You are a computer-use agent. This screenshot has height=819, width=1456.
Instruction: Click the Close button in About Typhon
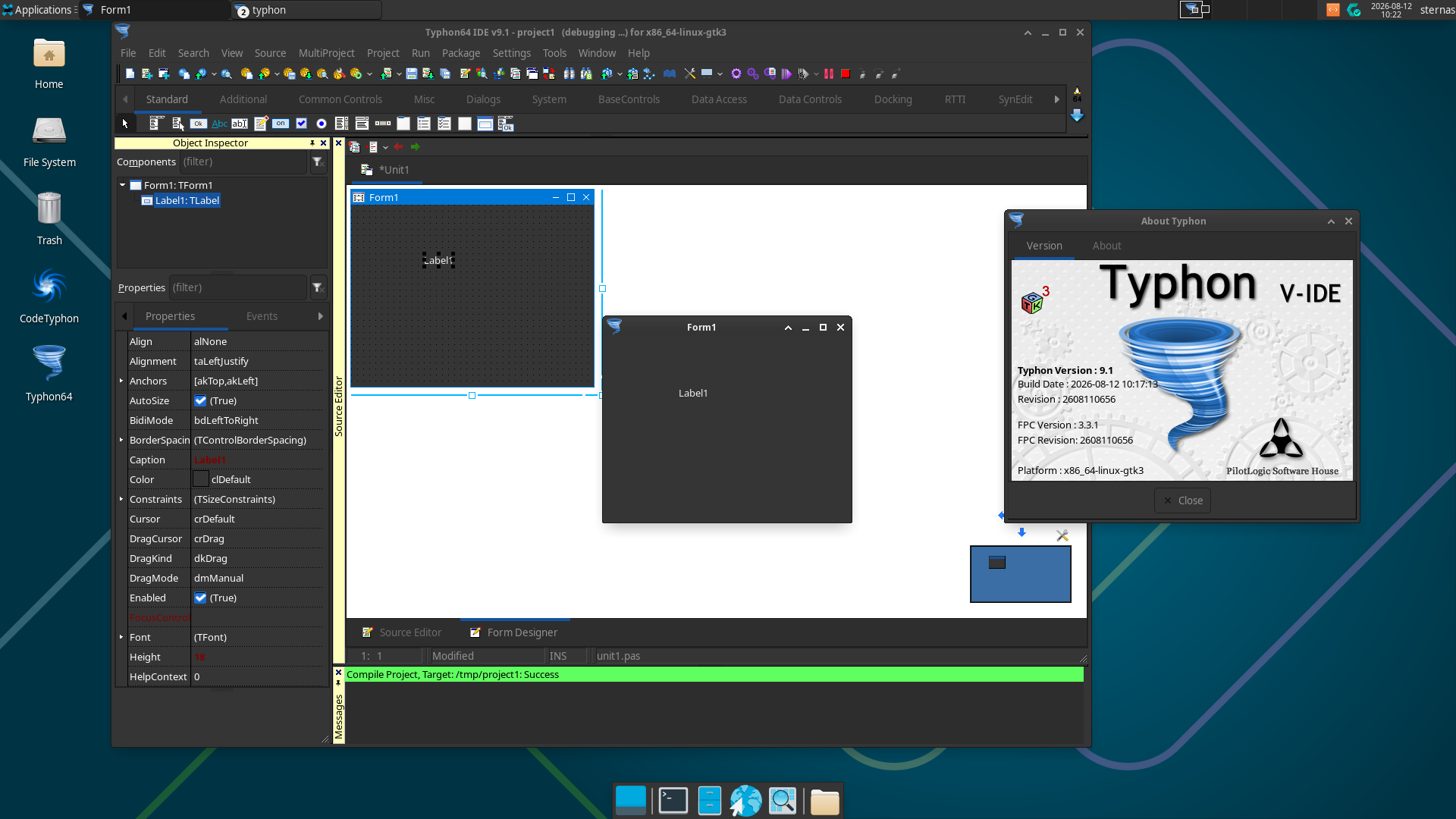click(1183, 500)
